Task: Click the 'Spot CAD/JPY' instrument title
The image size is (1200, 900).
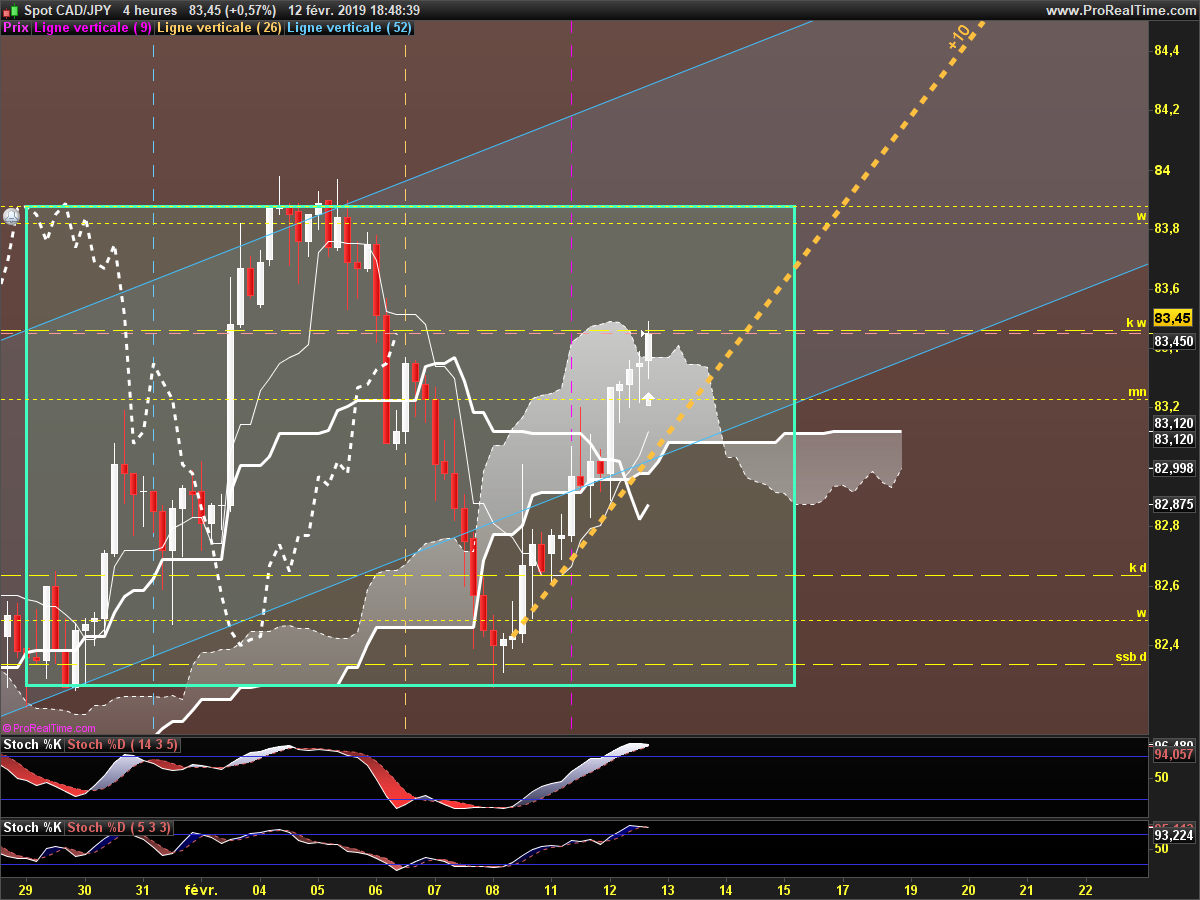Action: coord(66,10)
